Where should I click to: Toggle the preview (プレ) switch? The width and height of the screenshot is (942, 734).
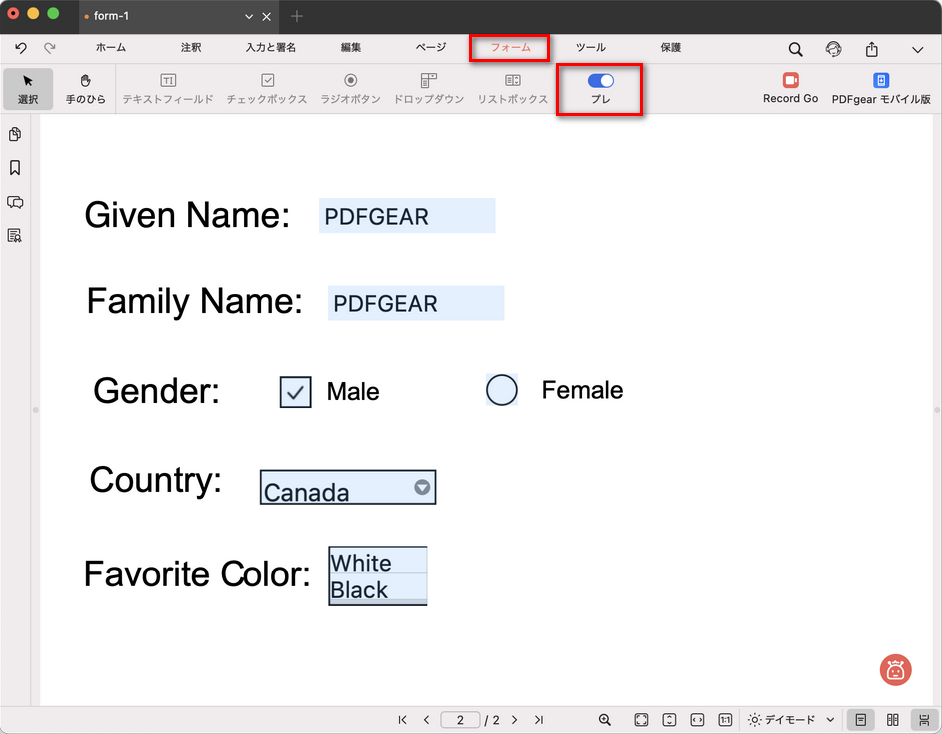tap(600, 81)
